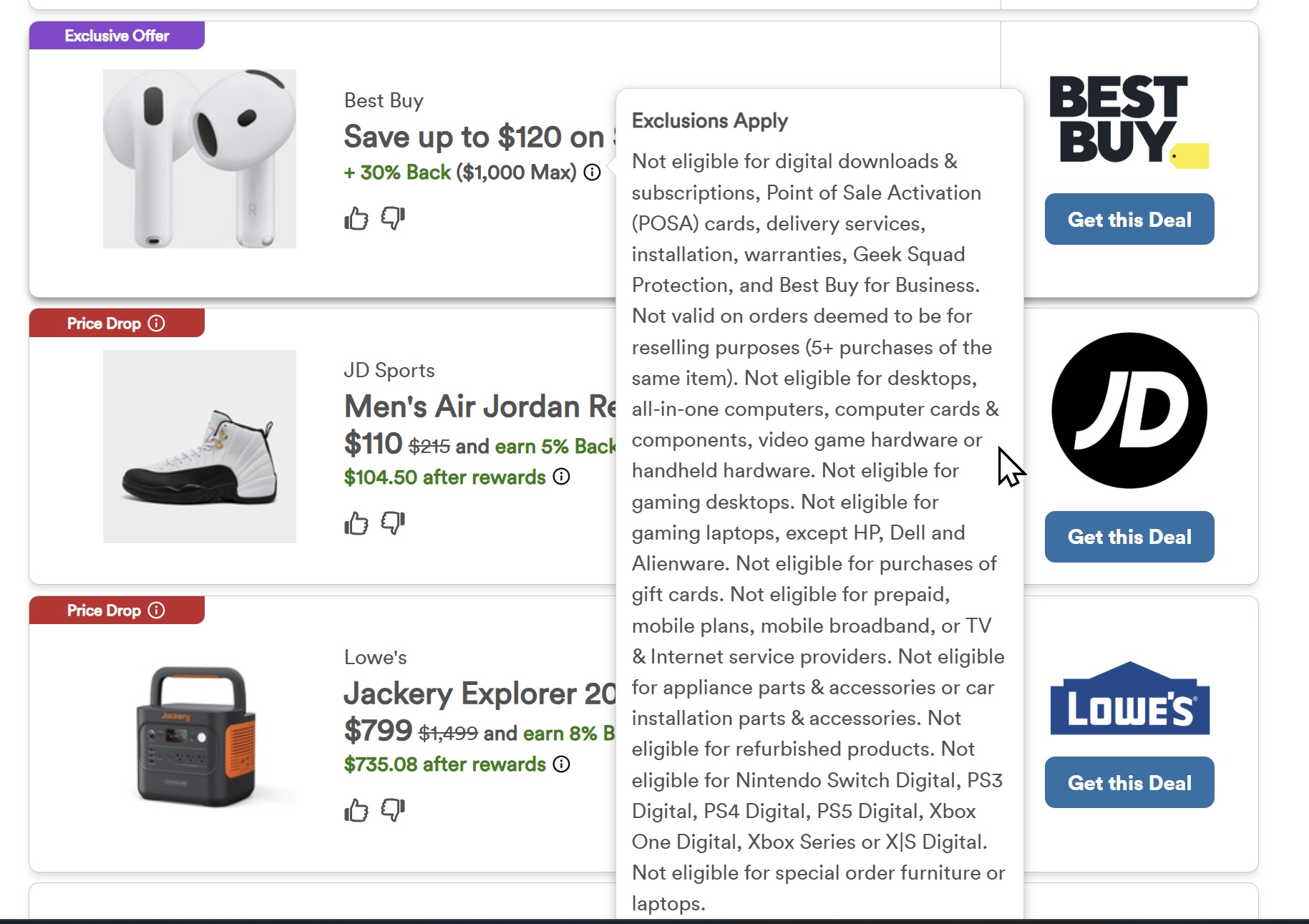Open info icon next to $104.50 after rewards
Viewport: 1309px width, 924px height.
click(x=562, y=477)
